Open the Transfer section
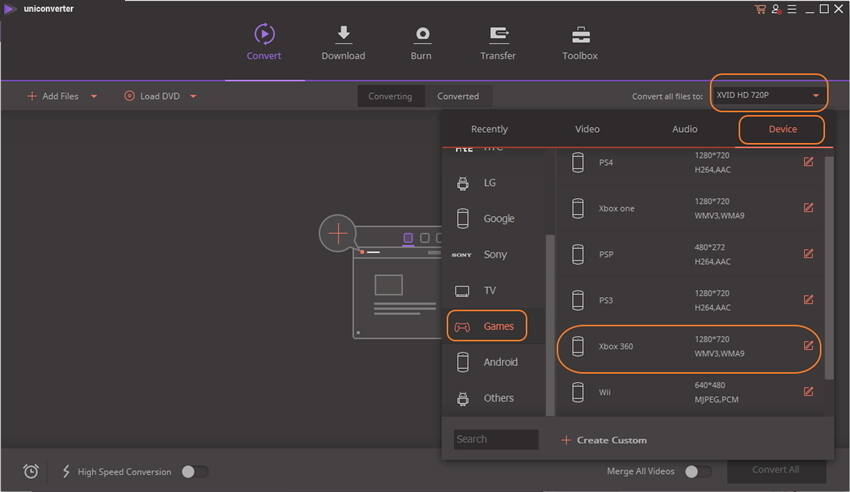850x492 pixels. coord(498,42)
